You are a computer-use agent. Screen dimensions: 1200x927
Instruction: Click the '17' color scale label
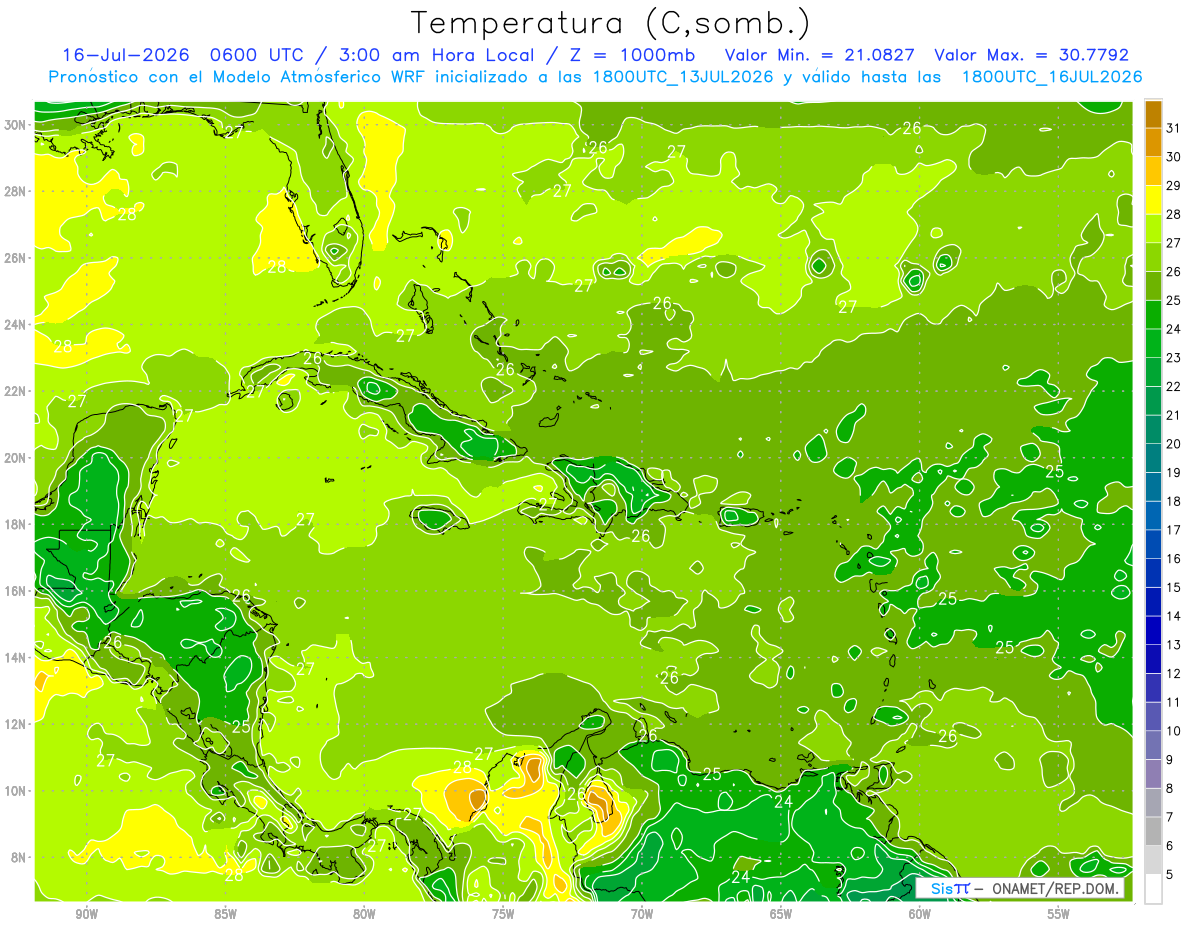(1174, 530)
